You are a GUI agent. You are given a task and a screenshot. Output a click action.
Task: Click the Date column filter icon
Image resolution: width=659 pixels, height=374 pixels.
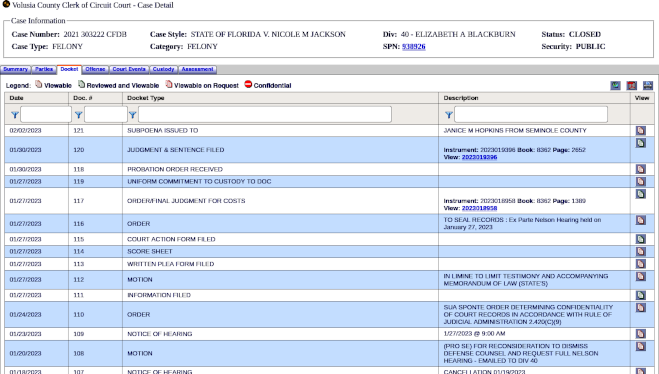point(15,115)
